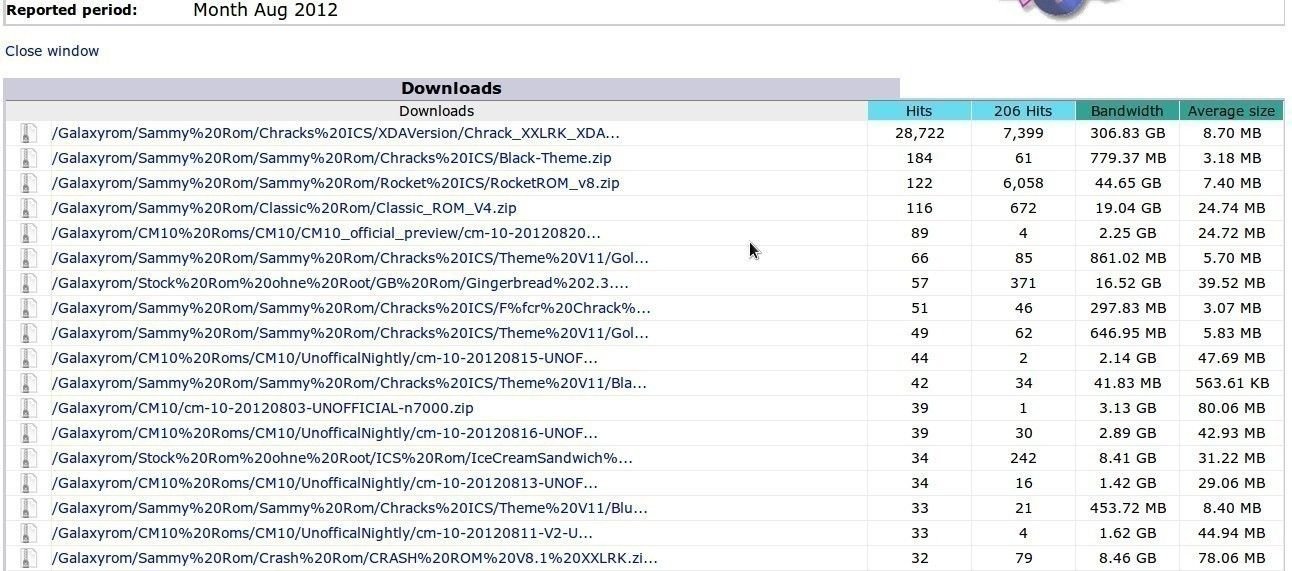Select the 8.70 MB average size
The image size is (1292, 571).
1231,133
